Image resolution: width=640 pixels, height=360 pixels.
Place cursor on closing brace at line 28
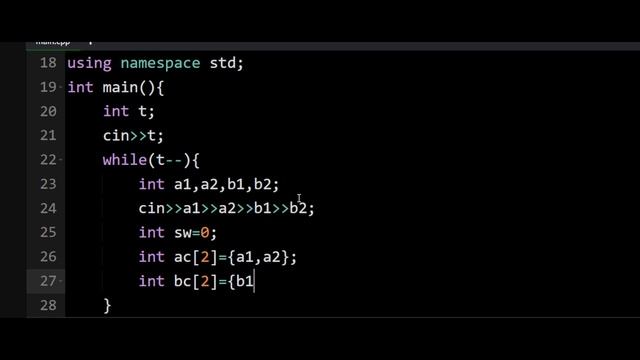(x=107, y=306)
